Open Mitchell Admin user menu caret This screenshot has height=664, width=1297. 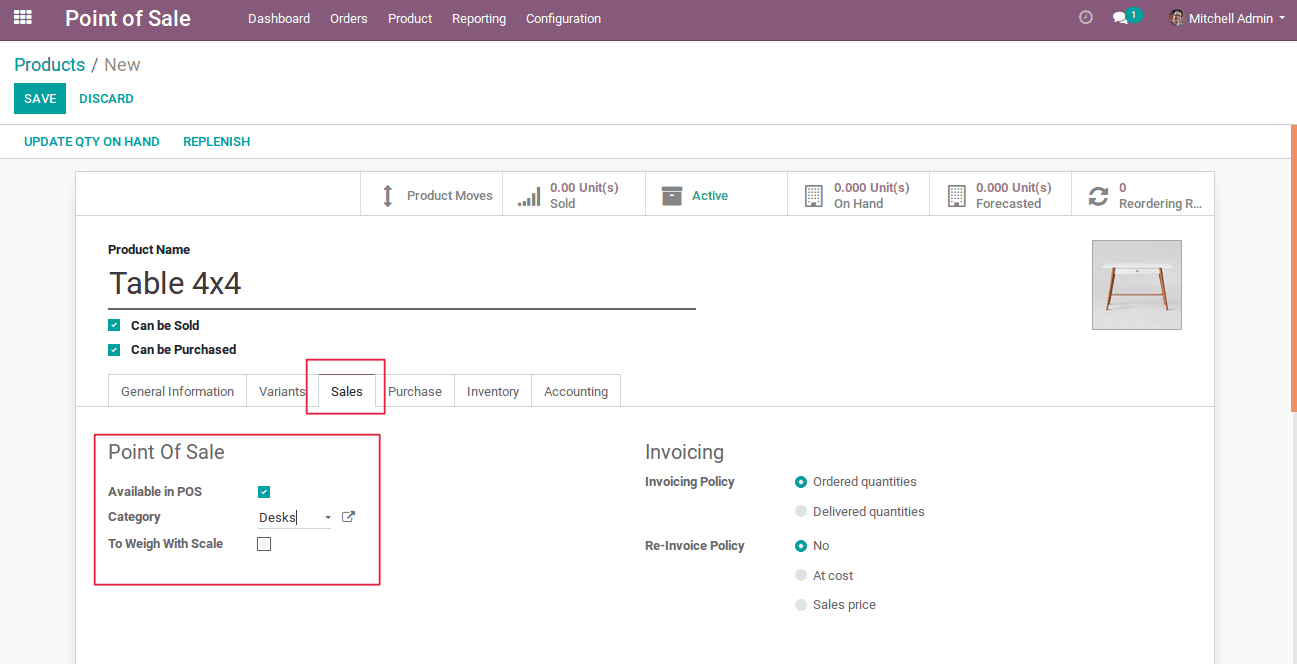coord(1282,18)
